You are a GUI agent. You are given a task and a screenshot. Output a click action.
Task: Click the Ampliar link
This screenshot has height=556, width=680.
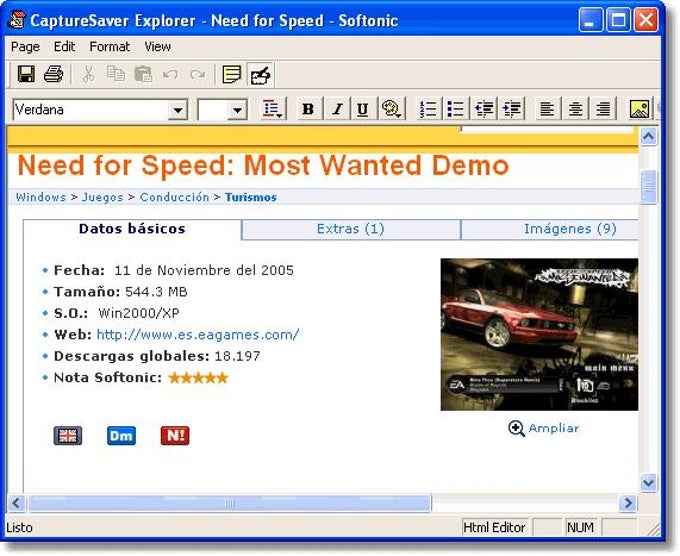[x=554, y=428]
